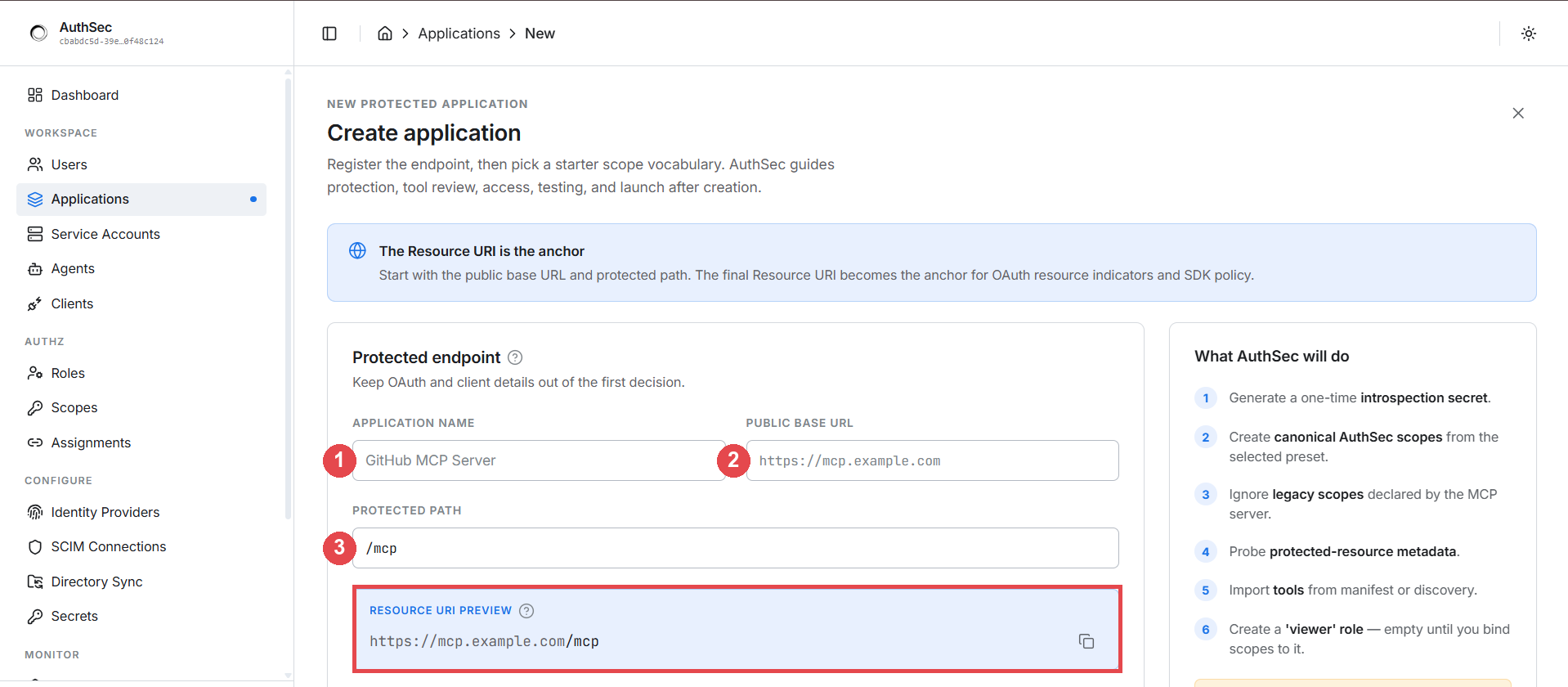
Task: Open Assignments section
Action: [141, 442]
